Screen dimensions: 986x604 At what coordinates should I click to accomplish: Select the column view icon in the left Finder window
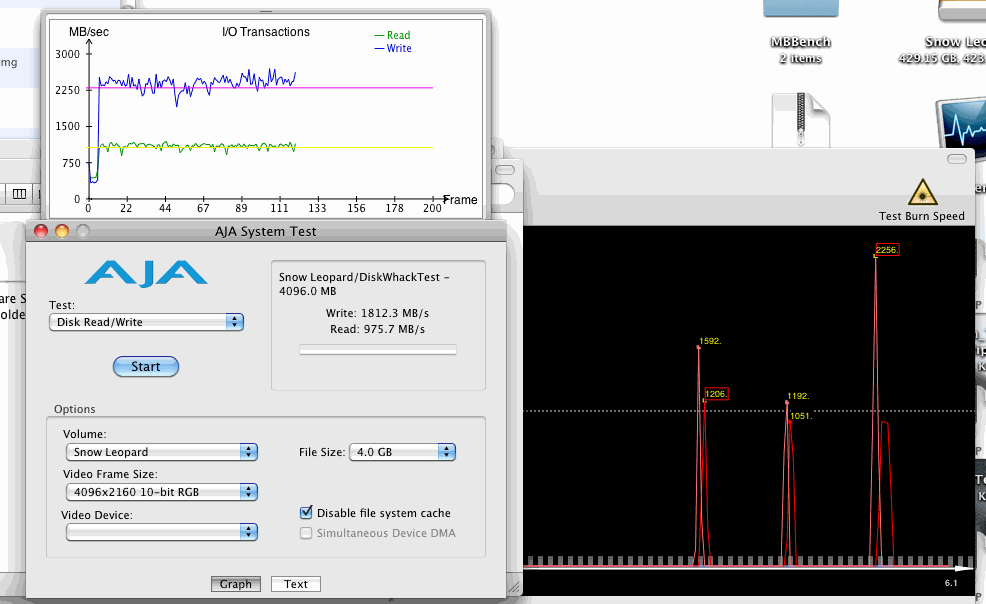point(19,194)
